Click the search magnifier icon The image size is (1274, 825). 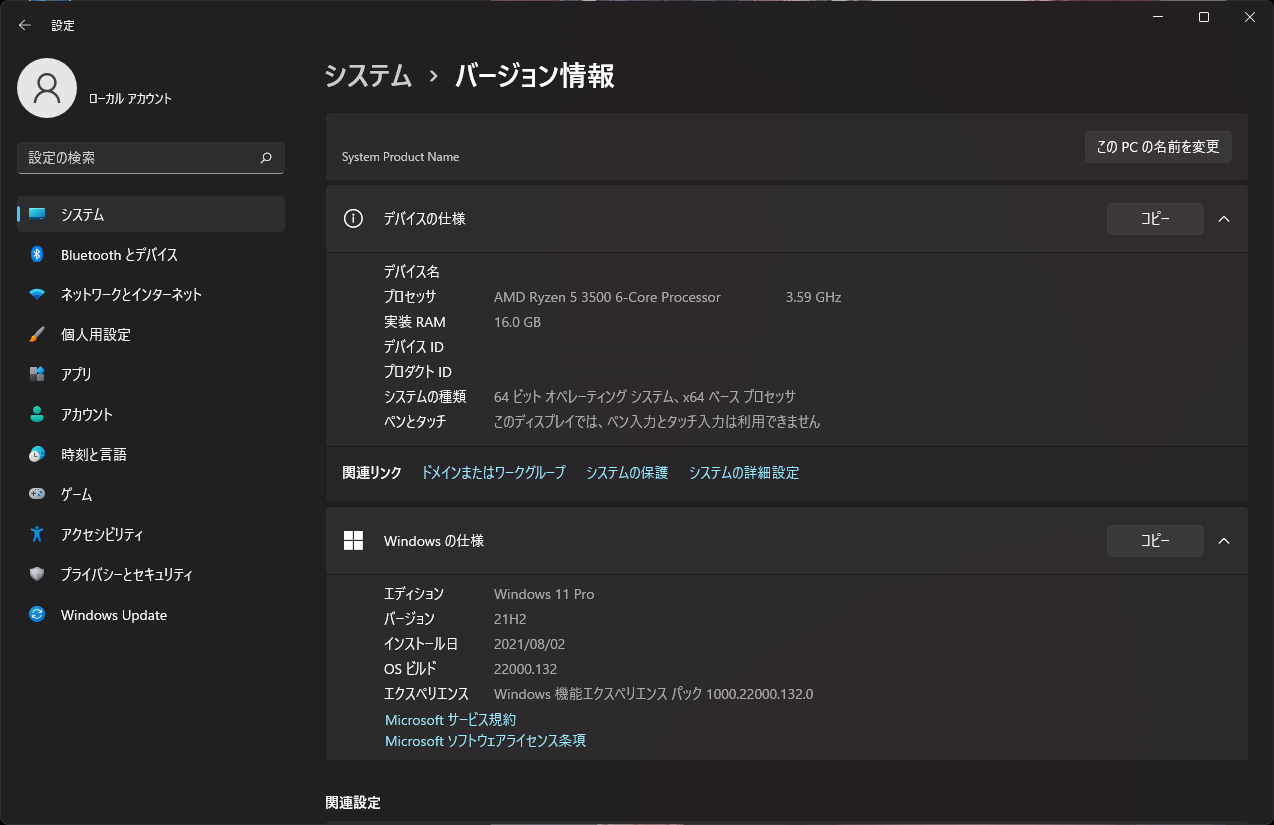click(x=266, y=158)
